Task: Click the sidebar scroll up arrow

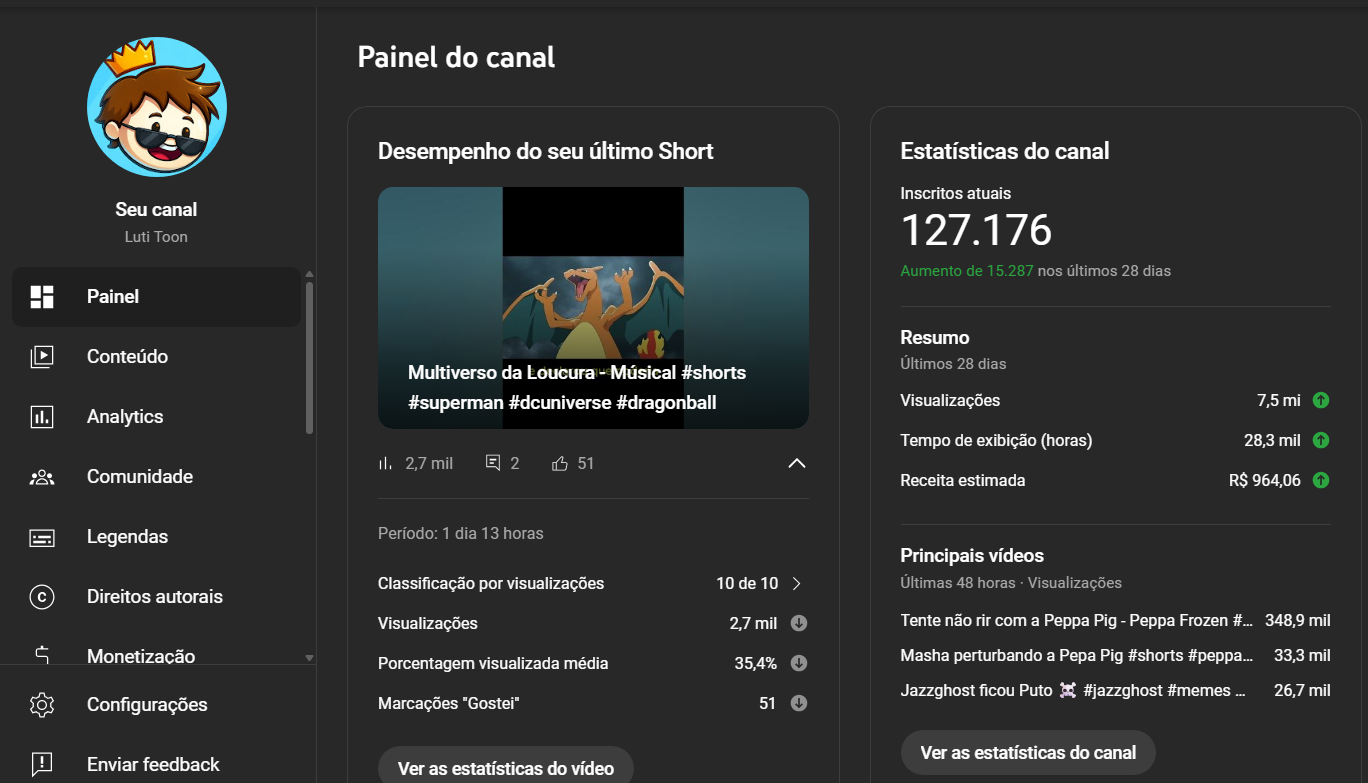Action: [309, 274]
